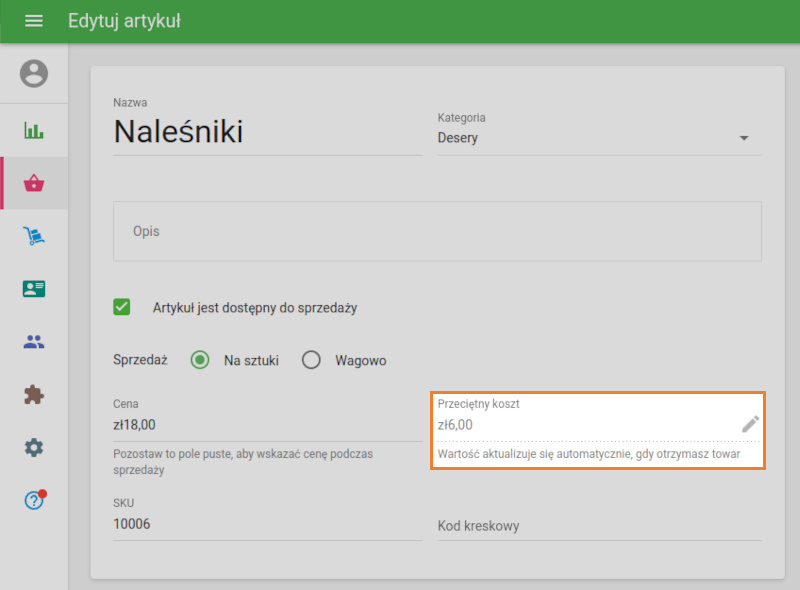
Task: Open the help question mark icon
Action: (34, 501)
